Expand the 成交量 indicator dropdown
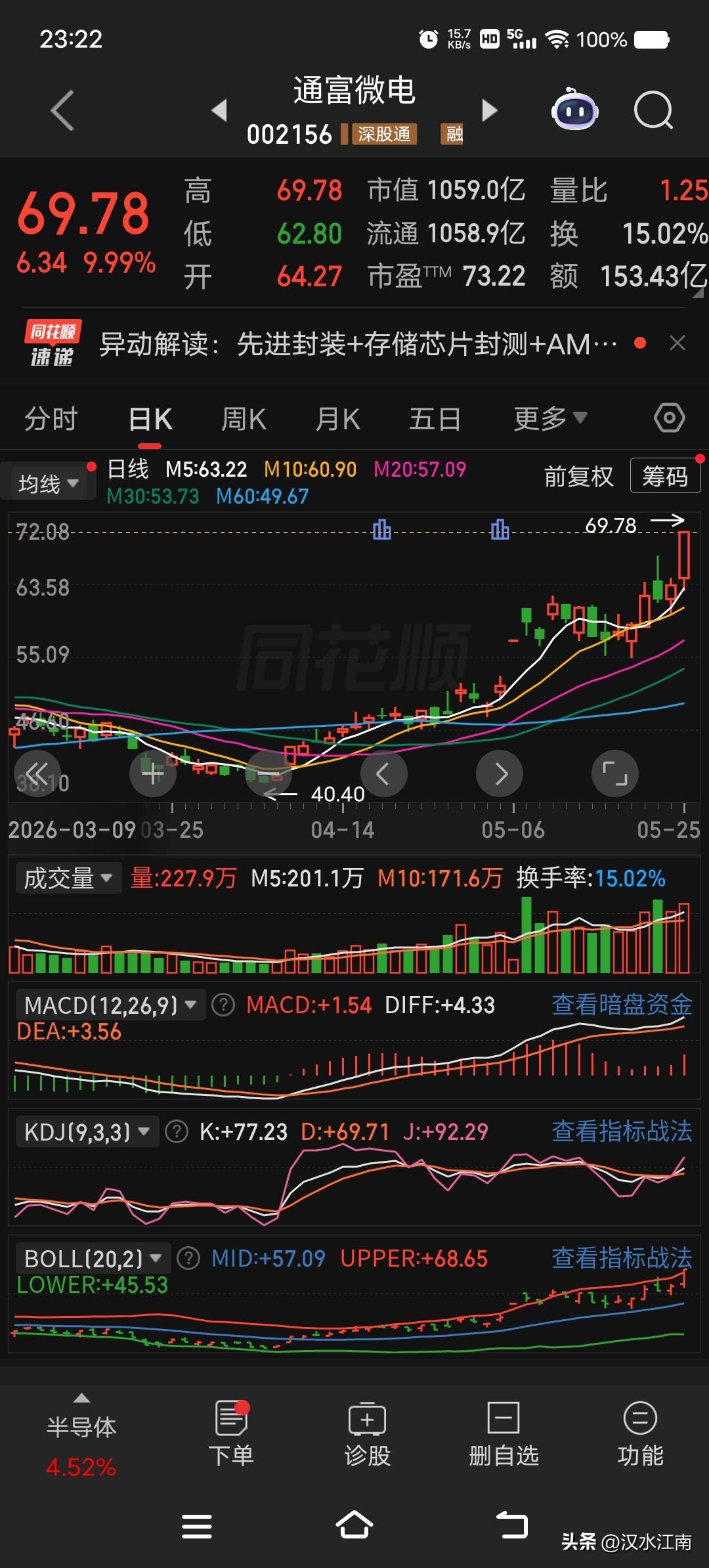The height and width of the screenshot is (1568, 709). (68, 878)
